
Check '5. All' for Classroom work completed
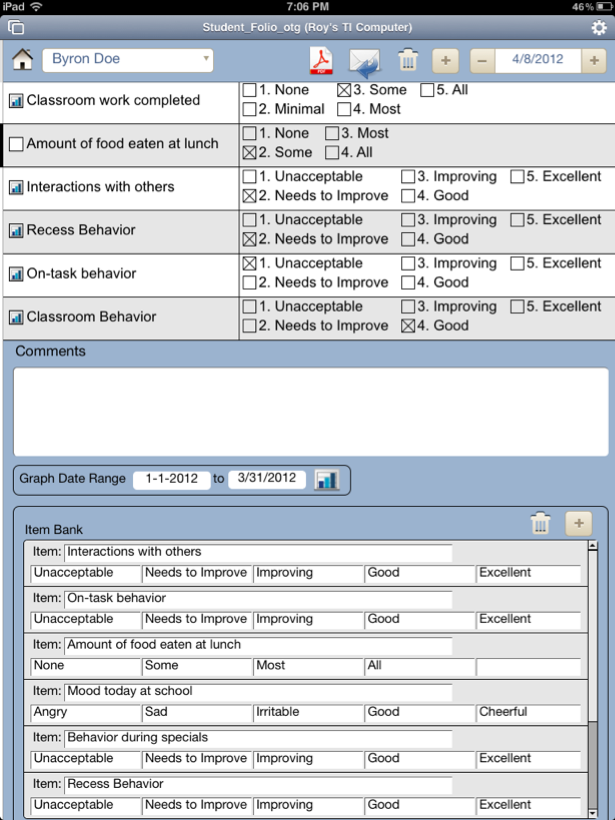pyautogui.click(x=427, y=90)
